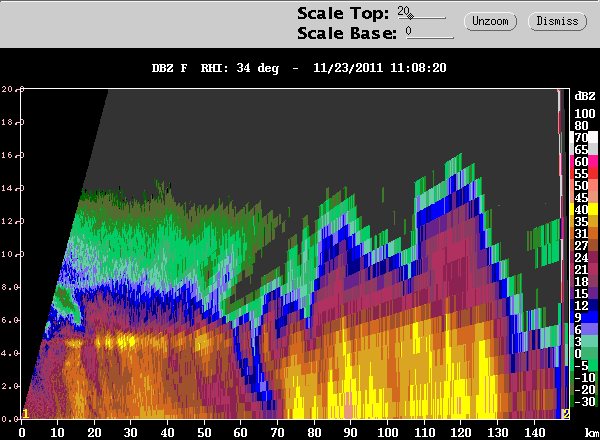Click the Unzoom button
Screen dimensions: 600x440
490,21
